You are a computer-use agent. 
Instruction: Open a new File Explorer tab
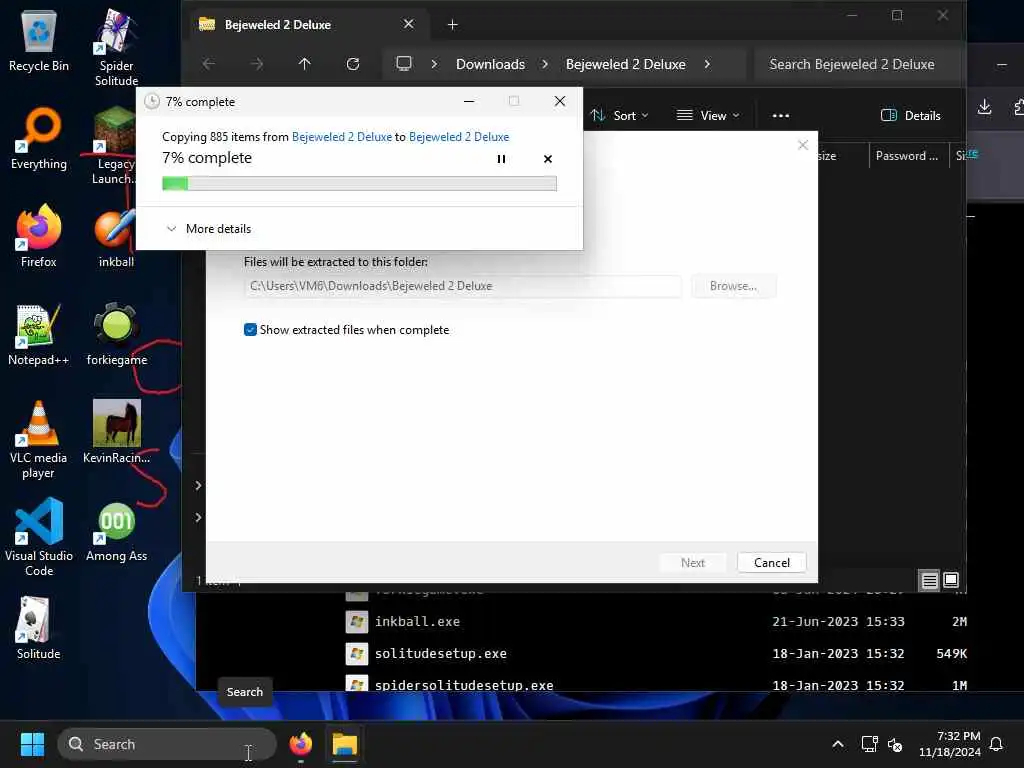[x=453, y=25]
